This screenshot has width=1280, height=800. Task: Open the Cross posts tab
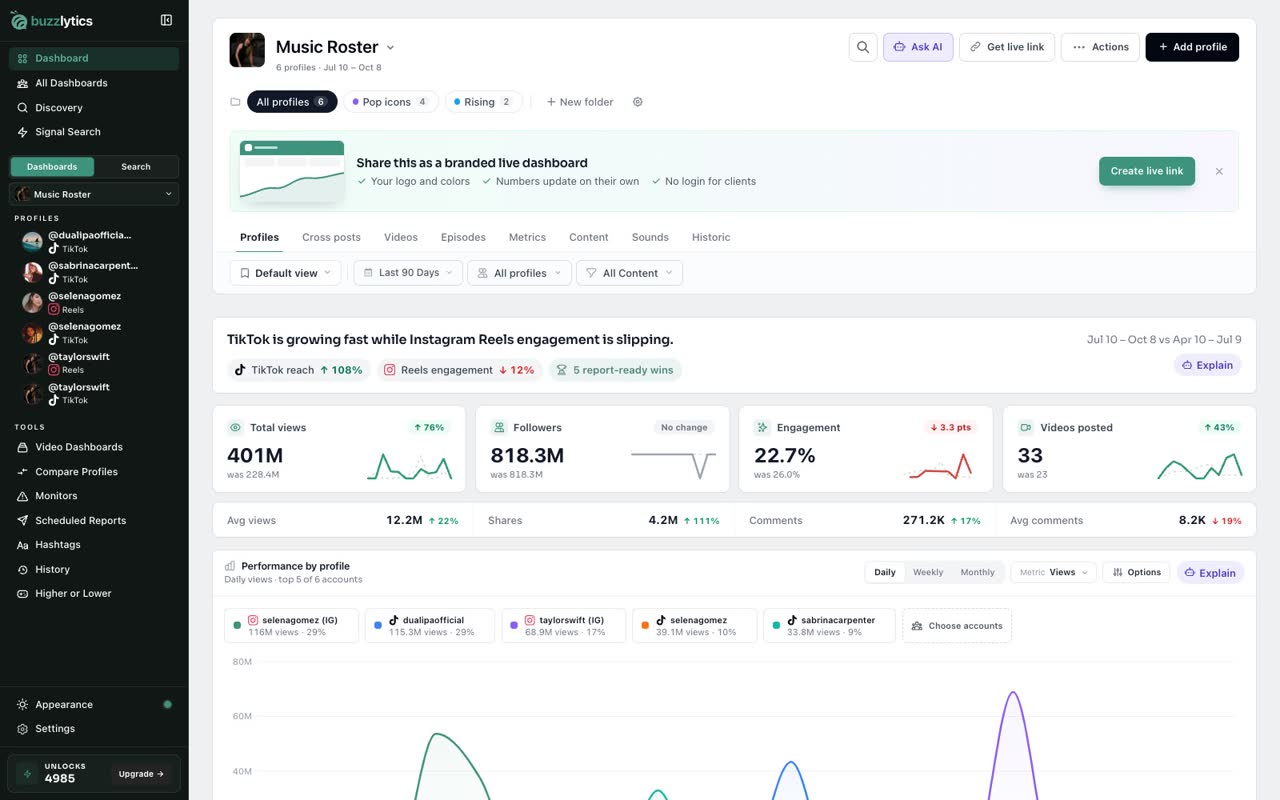(x=331, y=237)
